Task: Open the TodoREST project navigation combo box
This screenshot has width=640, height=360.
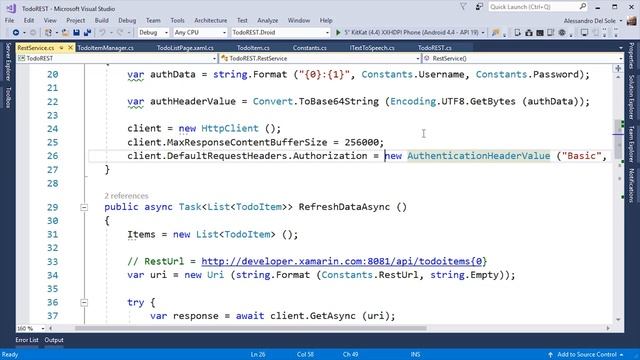Action: click(116, 58)
